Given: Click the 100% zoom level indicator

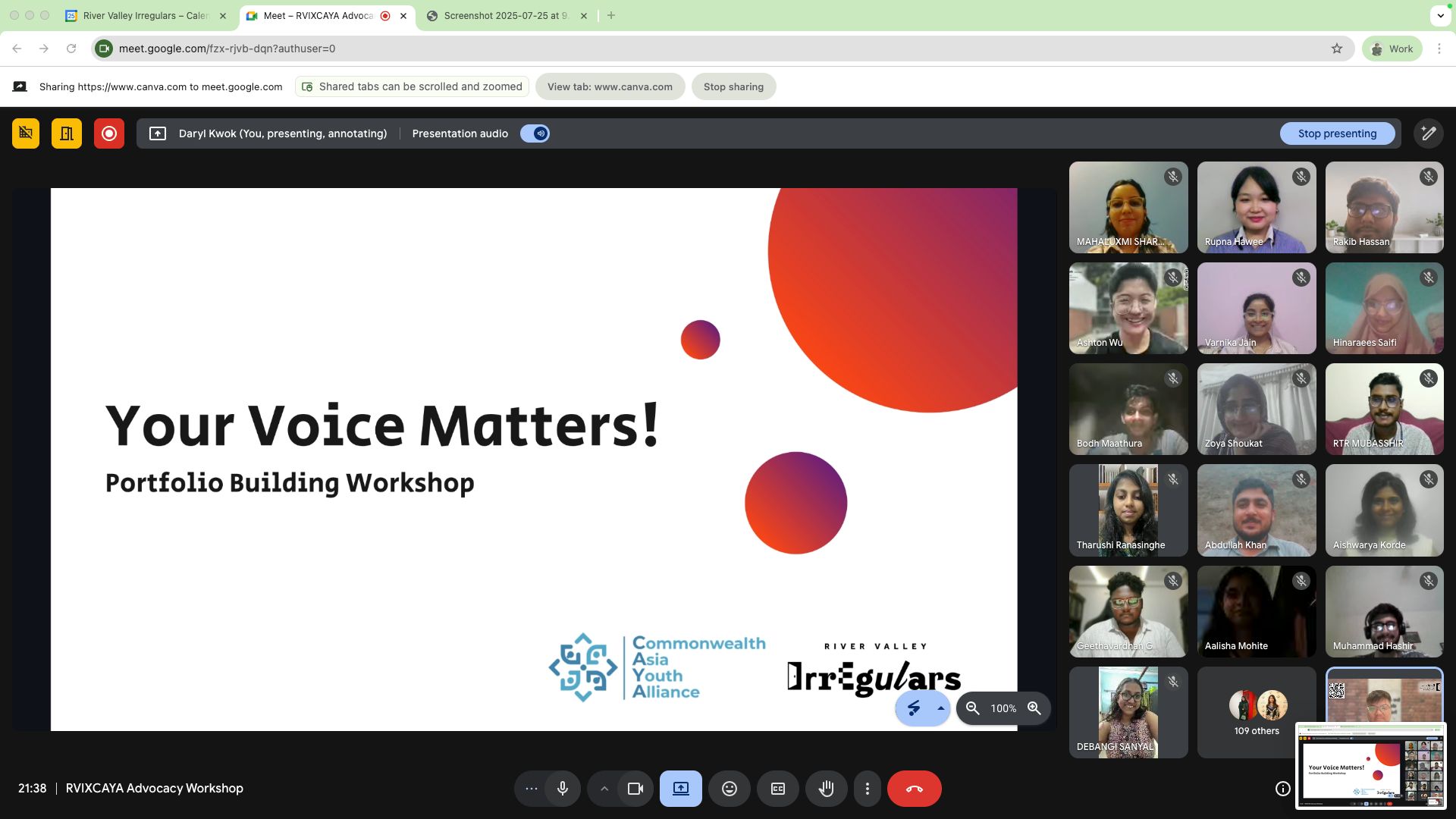Looking at the screenshot, I should 1003,708.
